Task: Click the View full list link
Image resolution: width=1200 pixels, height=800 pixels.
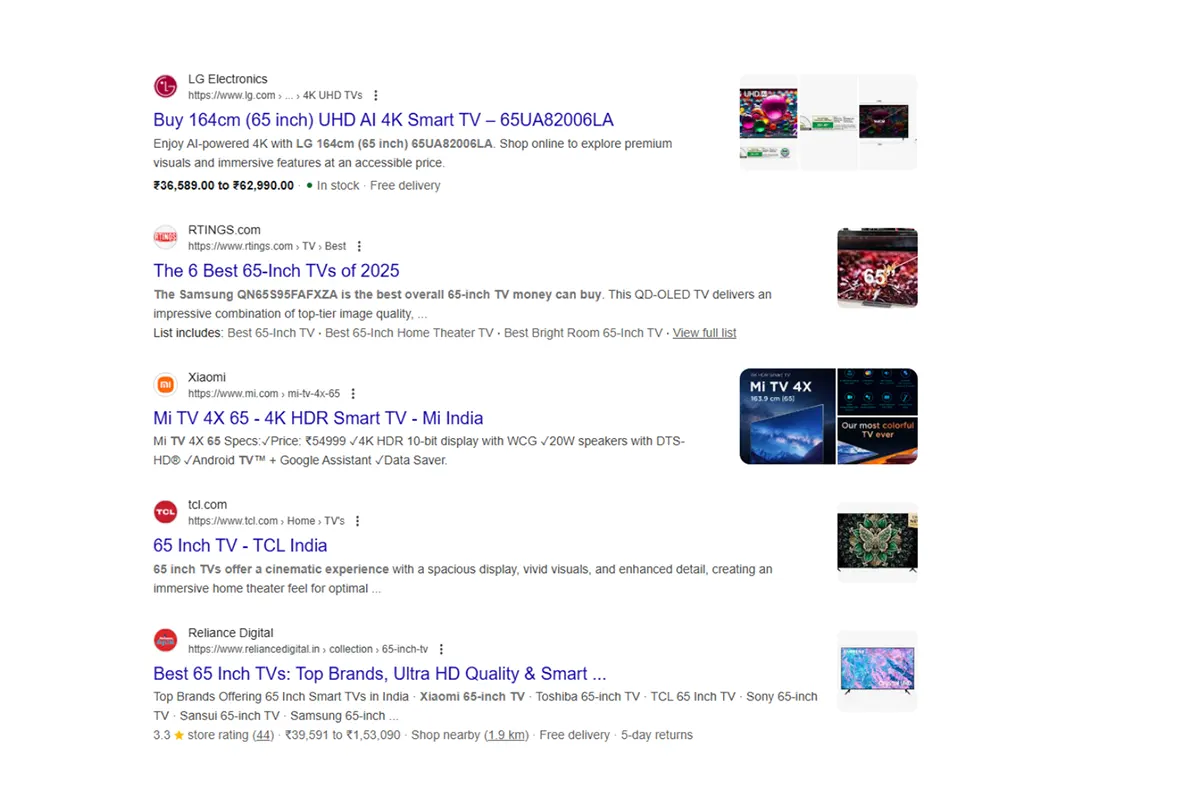Action: [x=704, y=333]
